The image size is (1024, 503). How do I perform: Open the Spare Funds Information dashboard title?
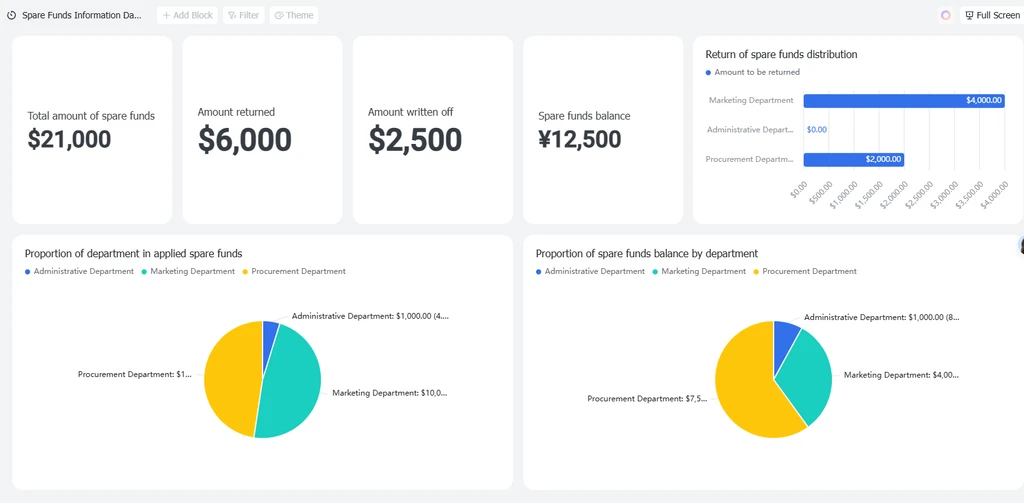click(x=82, y=15)
